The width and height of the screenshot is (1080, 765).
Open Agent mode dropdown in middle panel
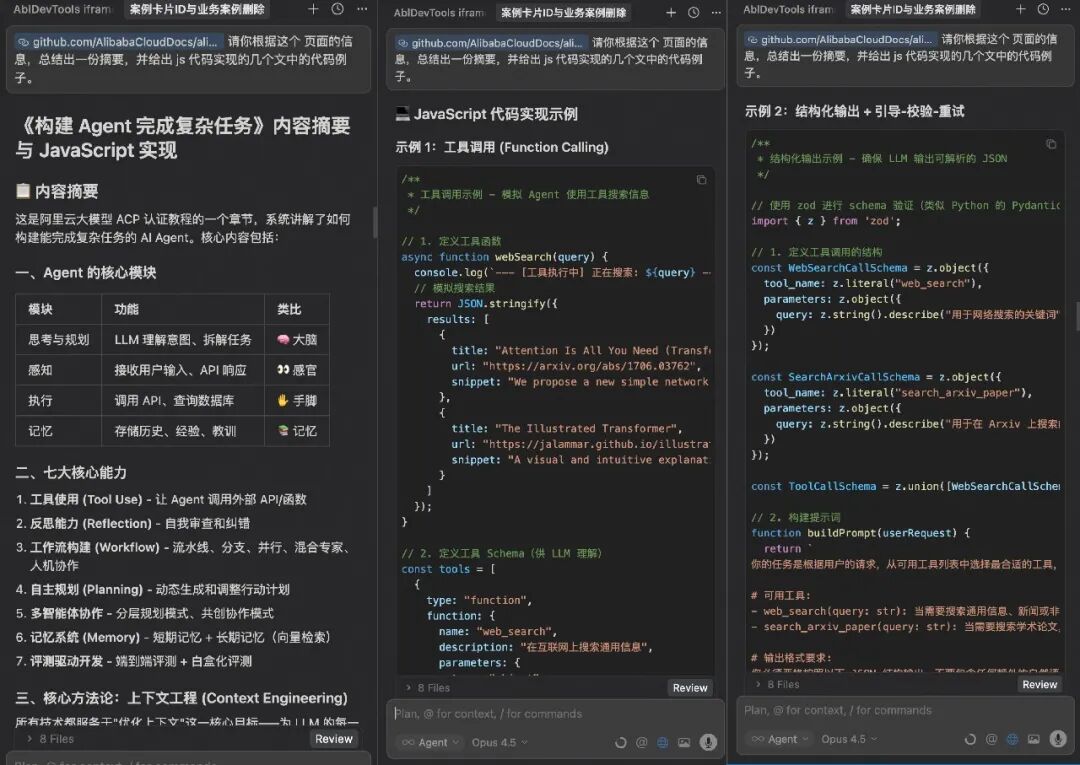tap(430, 742)
